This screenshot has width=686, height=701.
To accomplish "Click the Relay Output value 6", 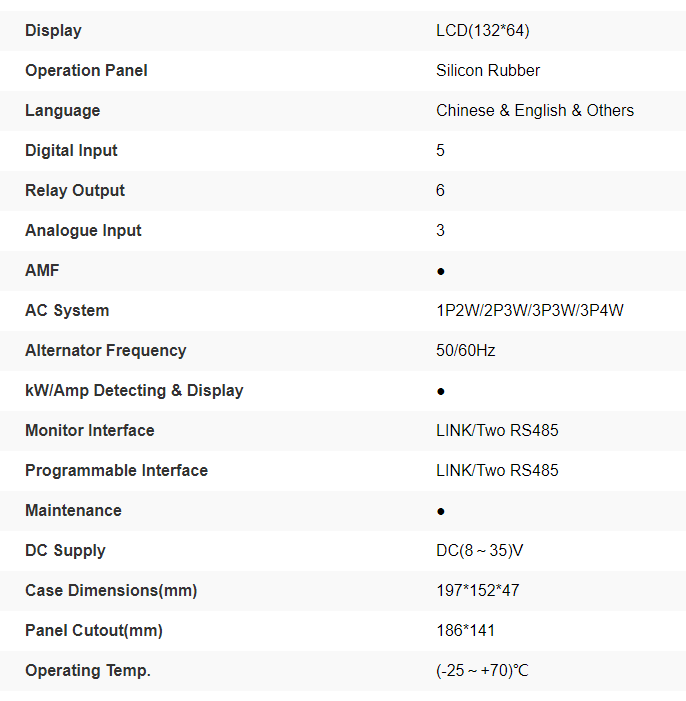I will pyautogui.click(x=441, y=191).
